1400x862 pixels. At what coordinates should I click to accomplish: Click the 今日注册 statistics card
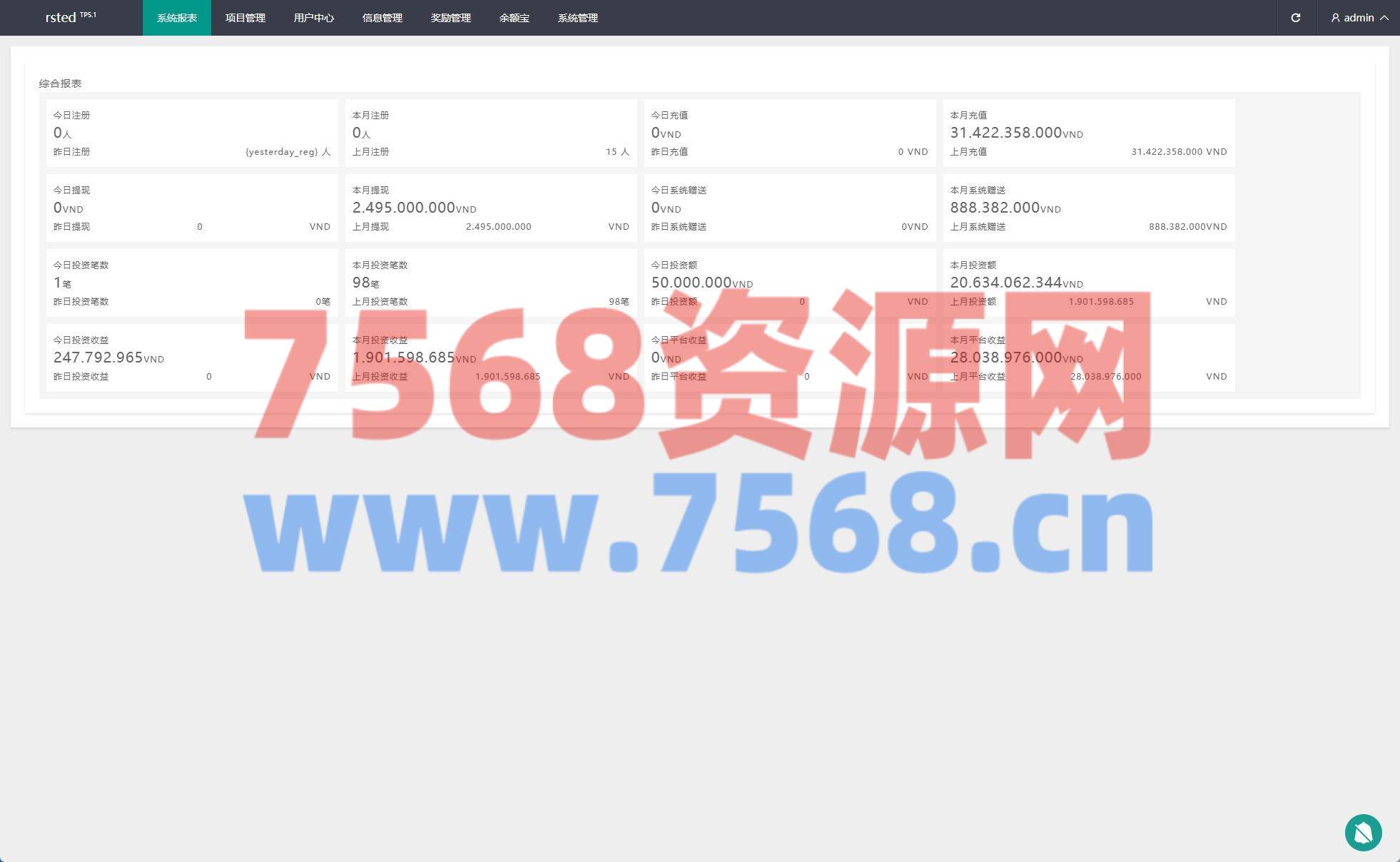(192, 133)
